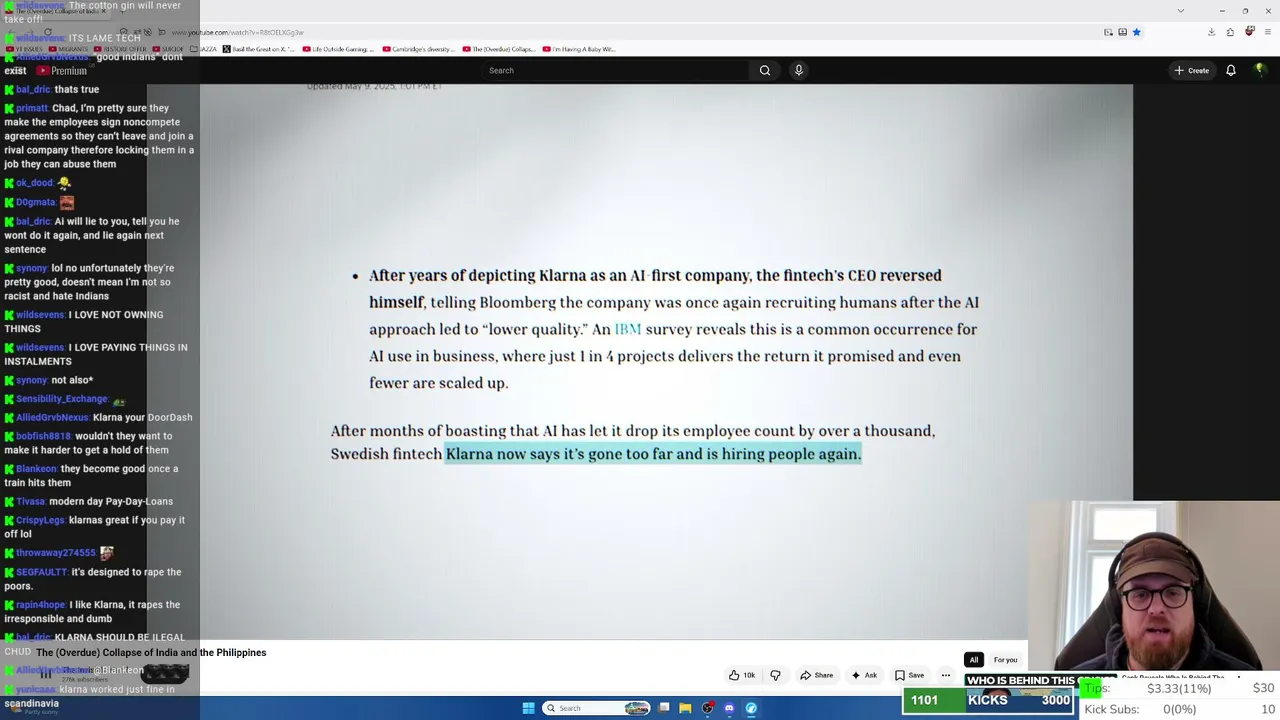Click the picture-in-picture icon in address bar
The width and height of the screenshot is (1280, 720).
coord(1108,32)
